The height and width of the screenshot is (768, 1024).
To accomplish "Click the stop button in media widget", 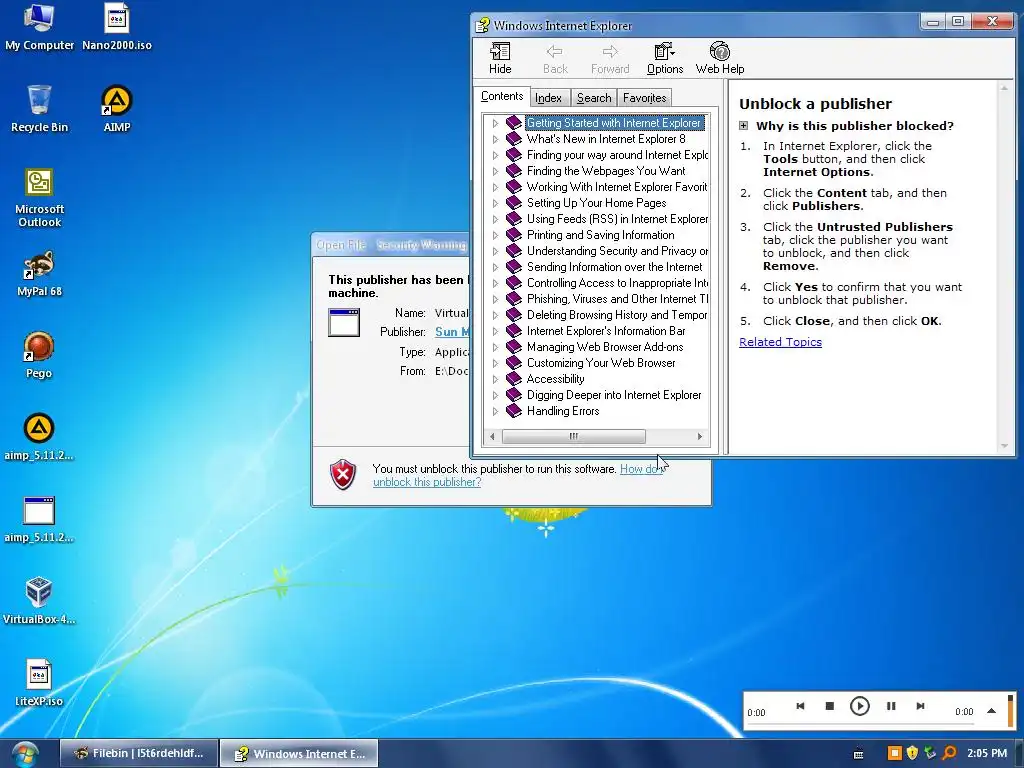I will click(x=829, y=706).
